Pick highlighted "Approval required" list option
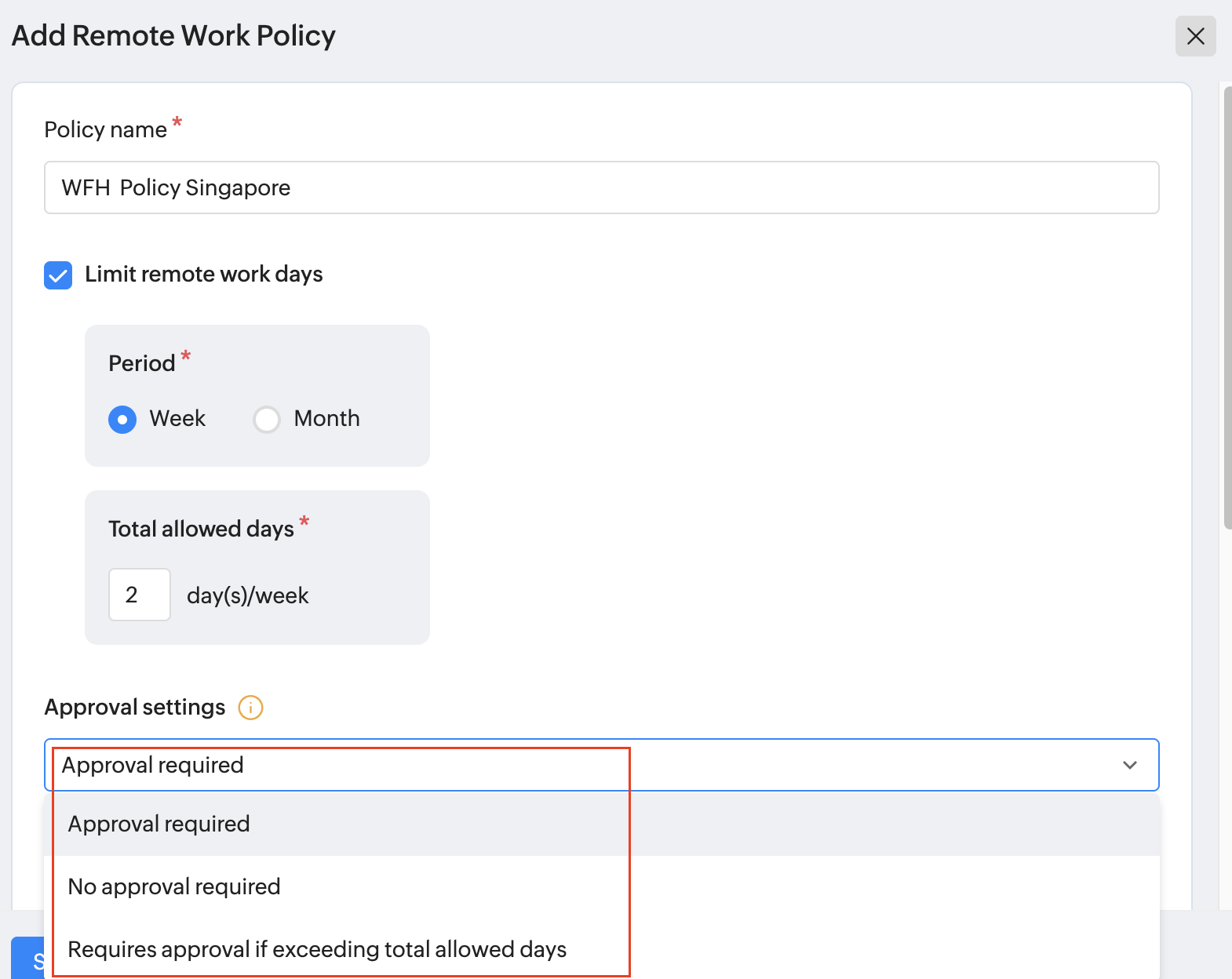The height and width of the screenshot is (979, 1232). [159, 824]
